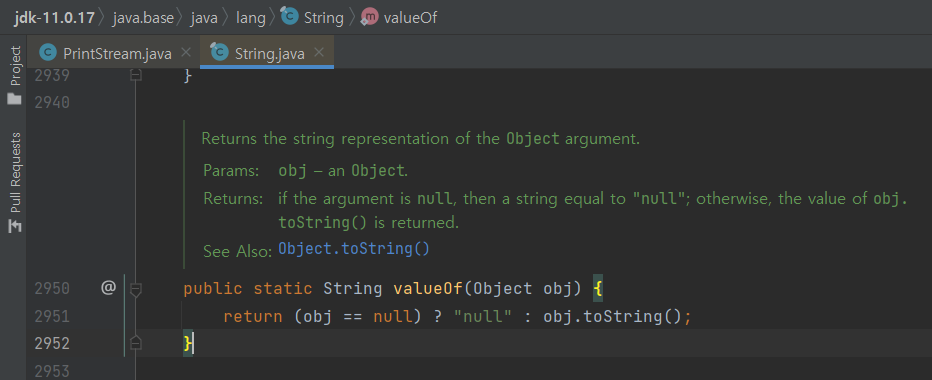This screenshot has height=380, width=932.
Task: Click fold end marker on line 2939
Action: tap(136, 76)
